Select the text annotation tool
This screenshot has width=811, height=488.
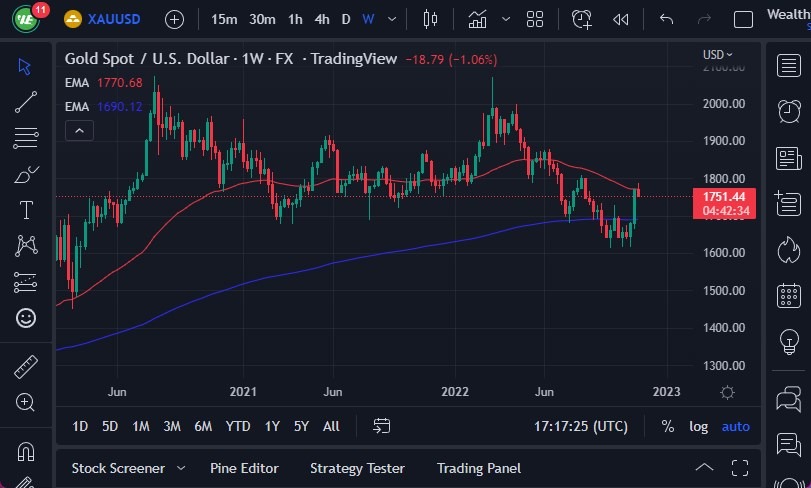click(x=26, y=210)
